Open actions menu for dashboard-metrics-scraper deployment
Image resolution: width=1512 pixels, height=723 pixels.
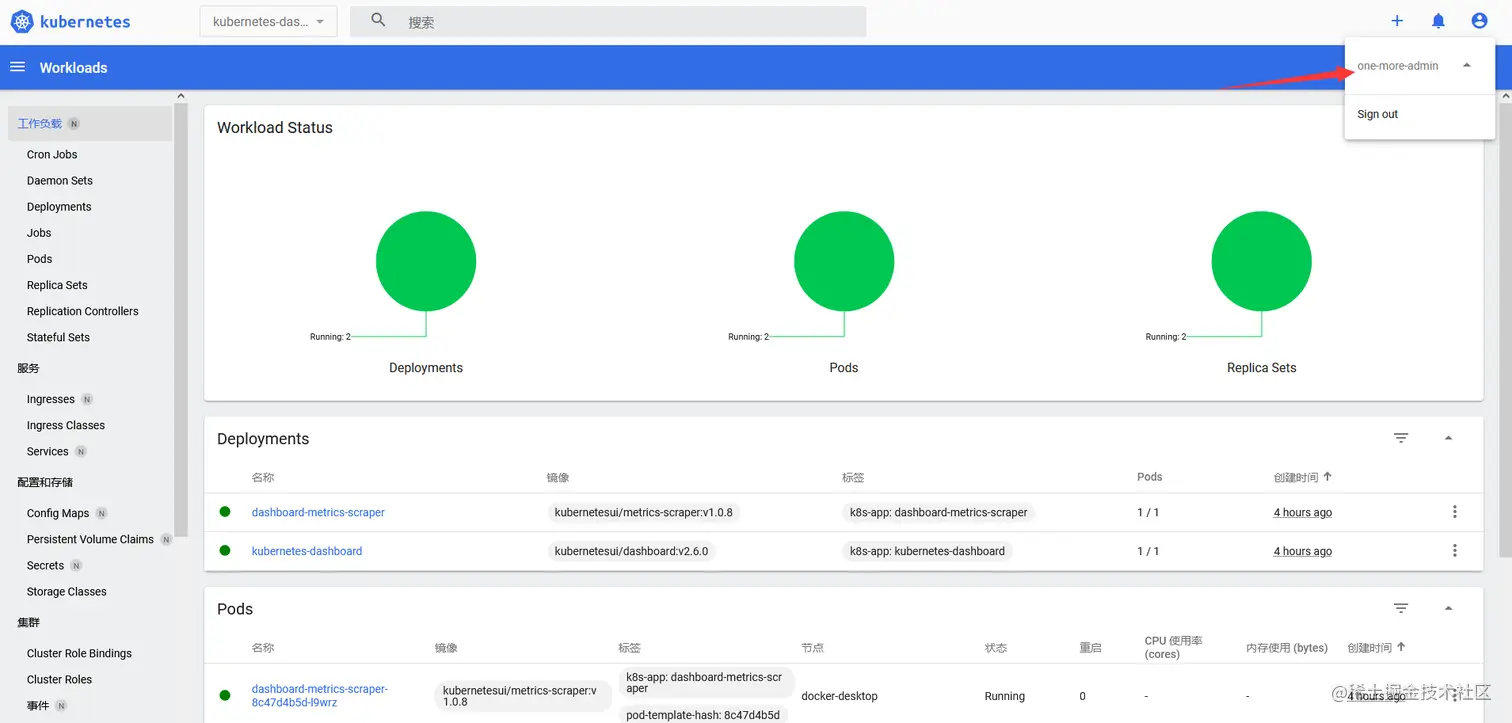pos(1454,512)
